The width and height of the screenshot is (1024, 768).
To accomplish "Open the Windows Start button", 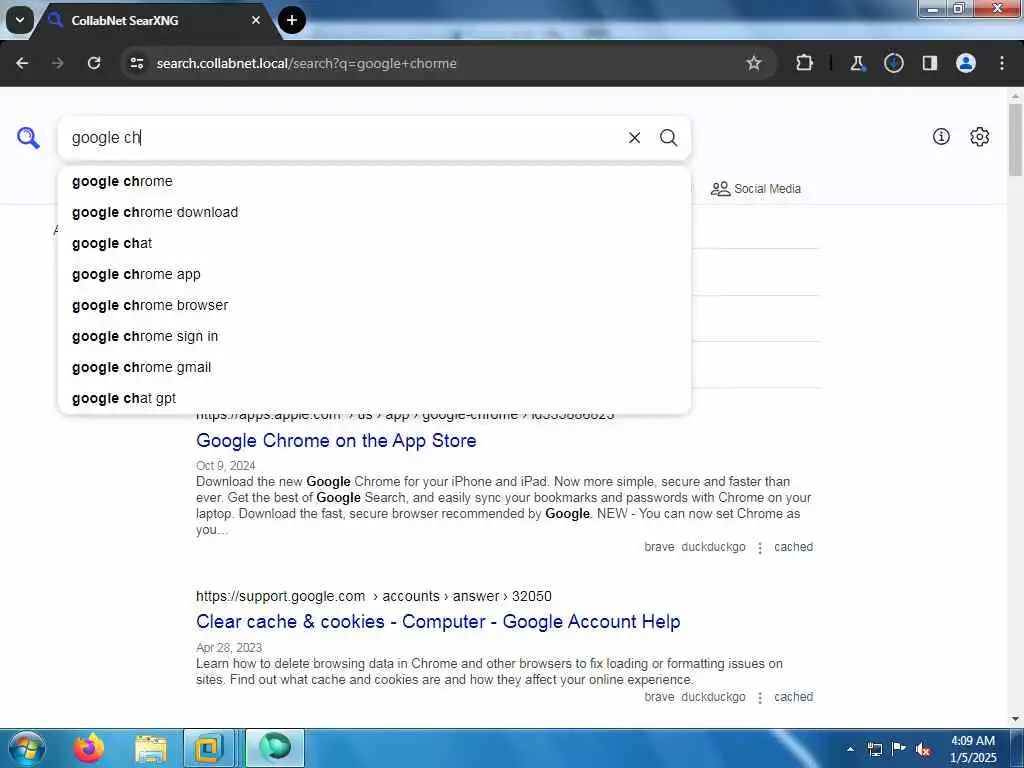I will click(x=27, y=748).
